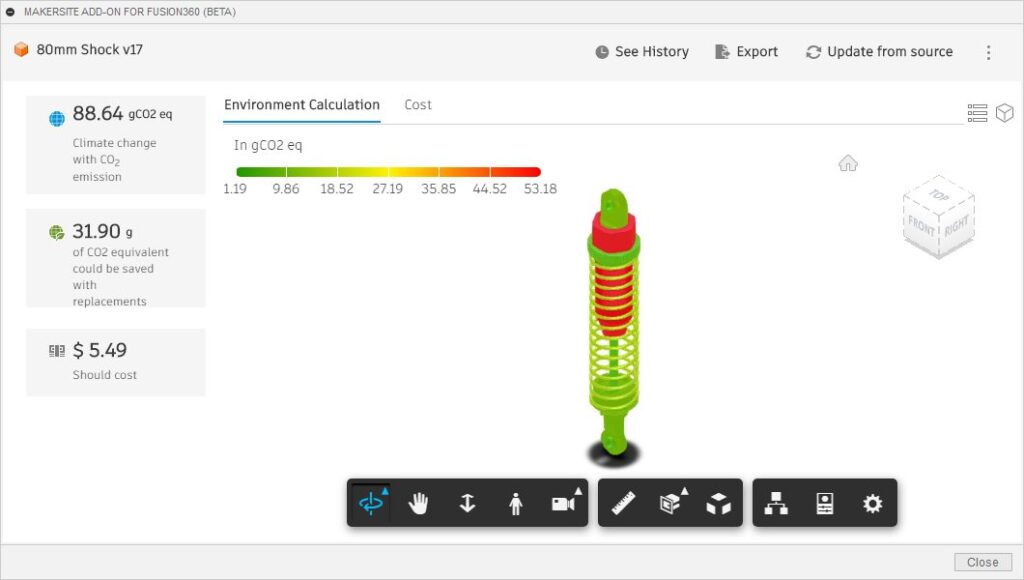Select the Pan tool
This screenshot has height=580, width=1024.
tap(419, 503)
